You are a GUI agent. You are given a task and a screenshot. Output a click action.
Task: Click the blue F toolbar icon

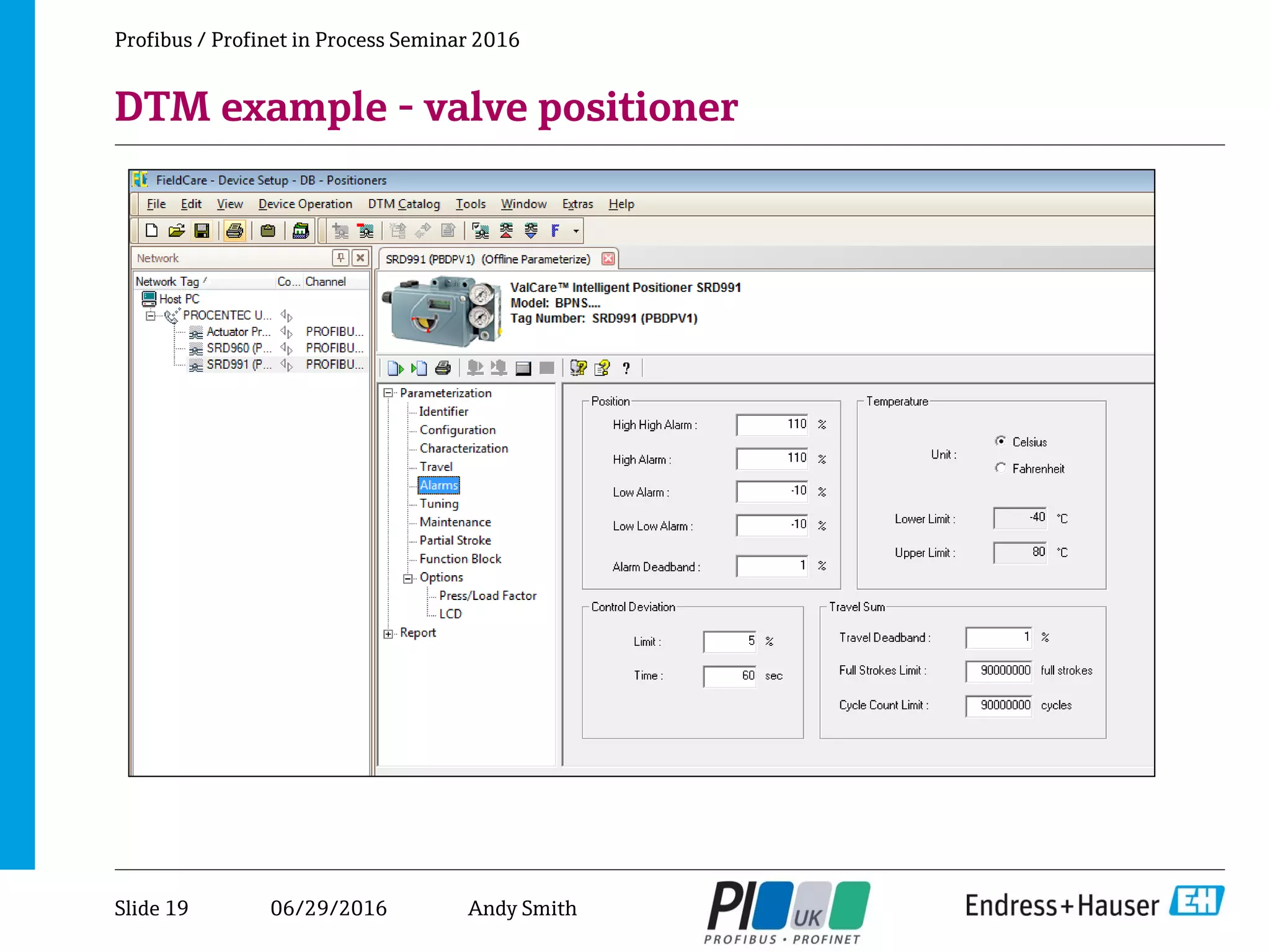coord(556,231)
